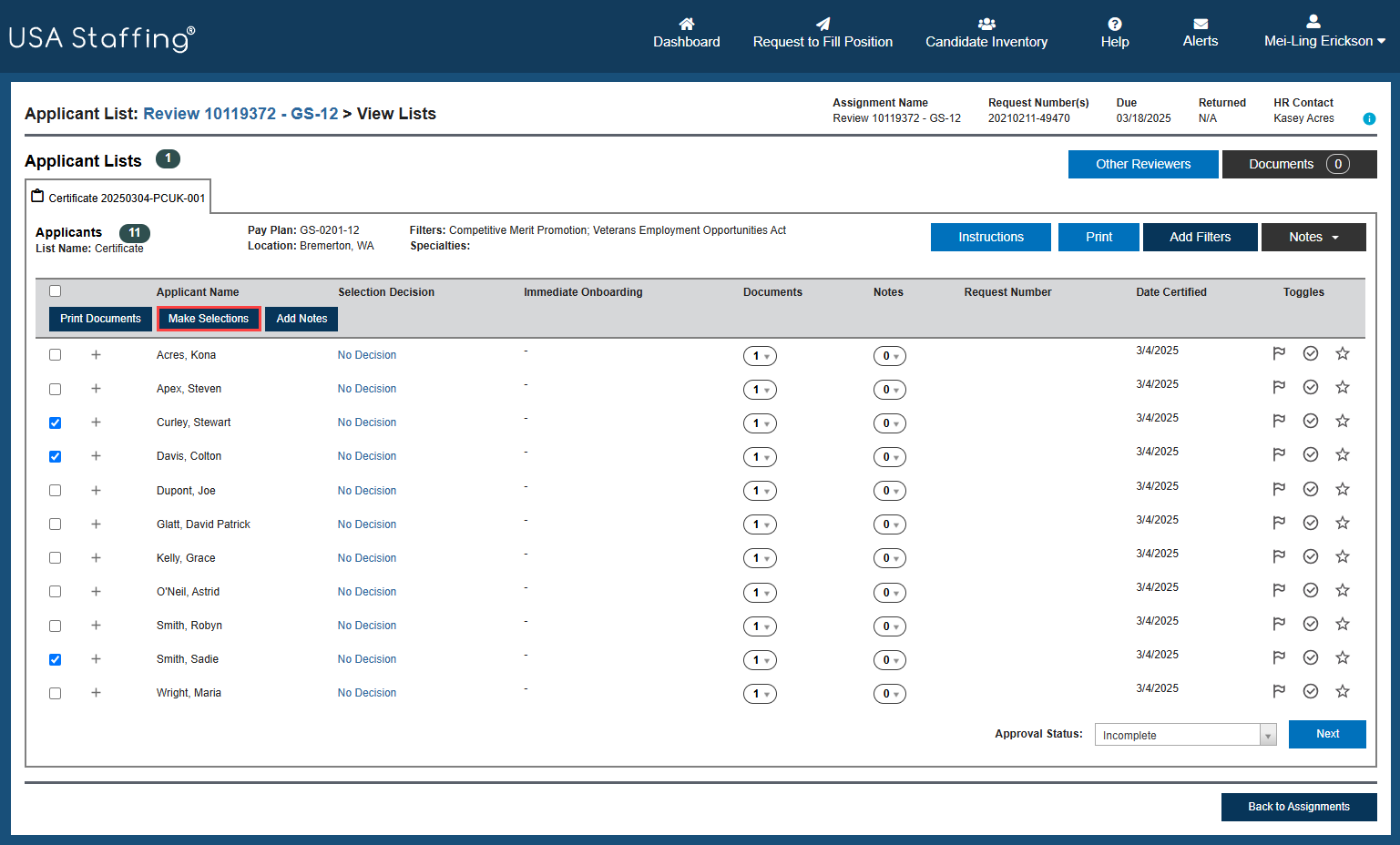Open the Approval Status dropdown
1400x845 pixels.
[x=1185, y=735]
